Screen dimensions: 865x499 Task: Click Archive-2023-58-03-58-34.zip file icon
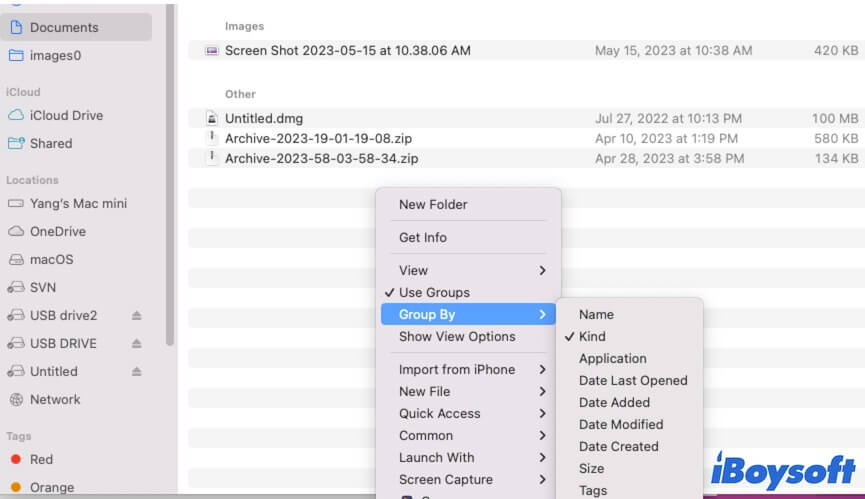[212, 158]
